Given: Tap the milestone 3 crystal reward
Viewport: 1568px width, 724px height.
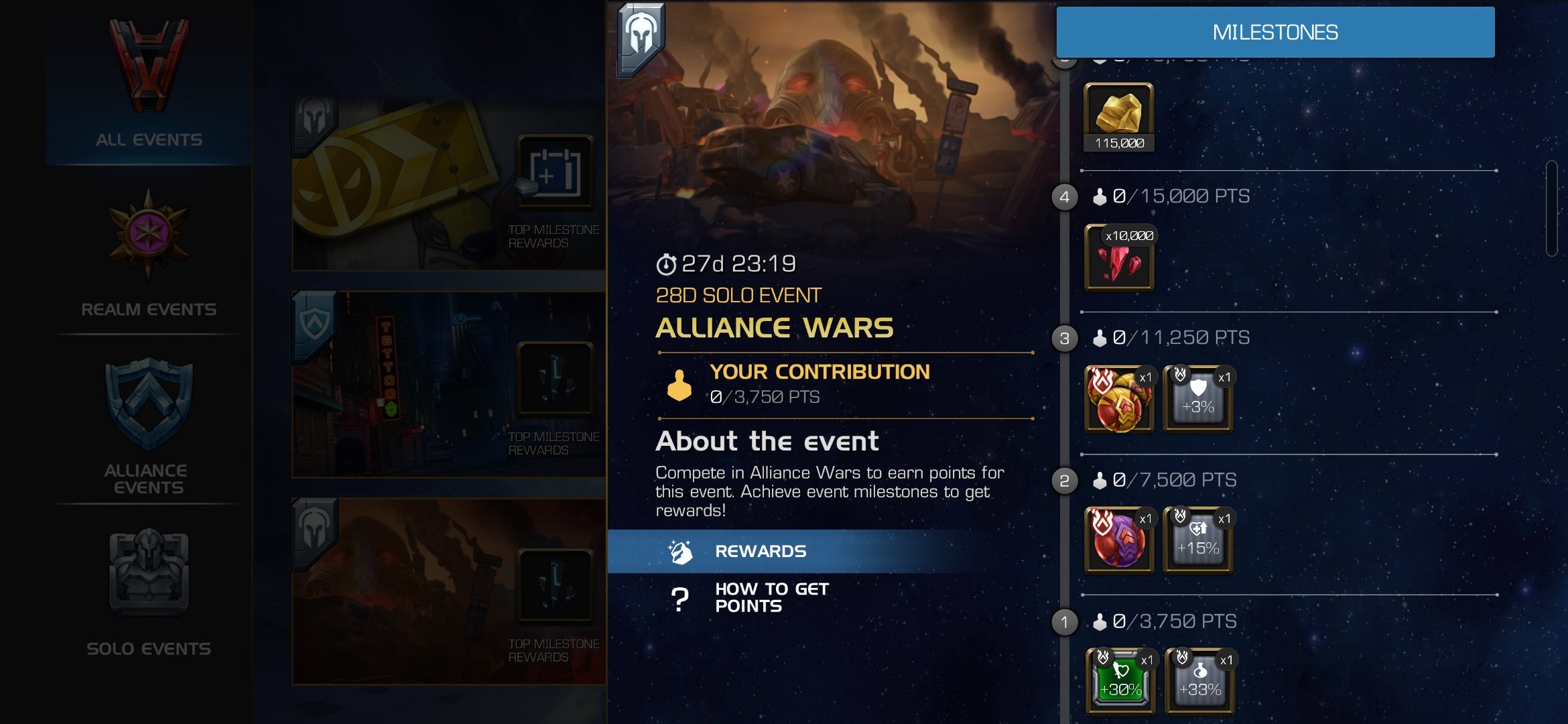Looking at the screenshot, I should (x=1119, y=400).
